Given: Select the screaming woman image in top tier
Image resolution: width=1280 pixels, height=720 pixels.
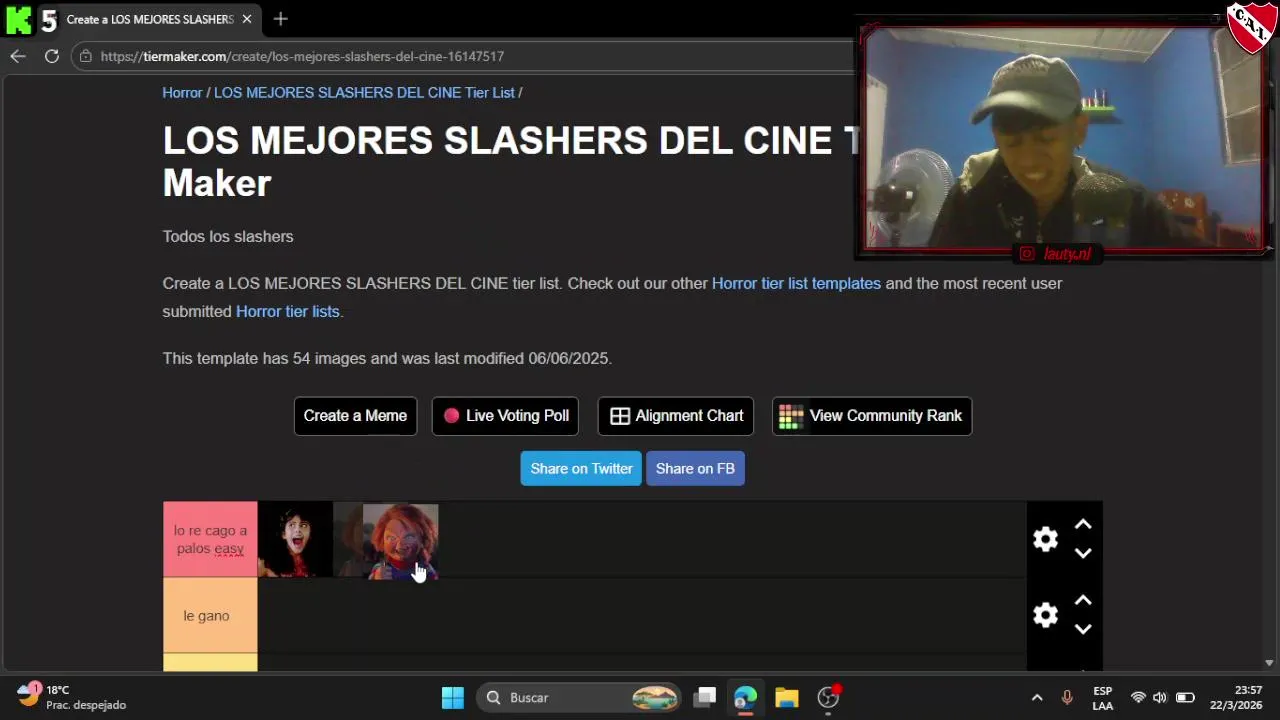Looking at the screenshot, I should pos(295,541).
